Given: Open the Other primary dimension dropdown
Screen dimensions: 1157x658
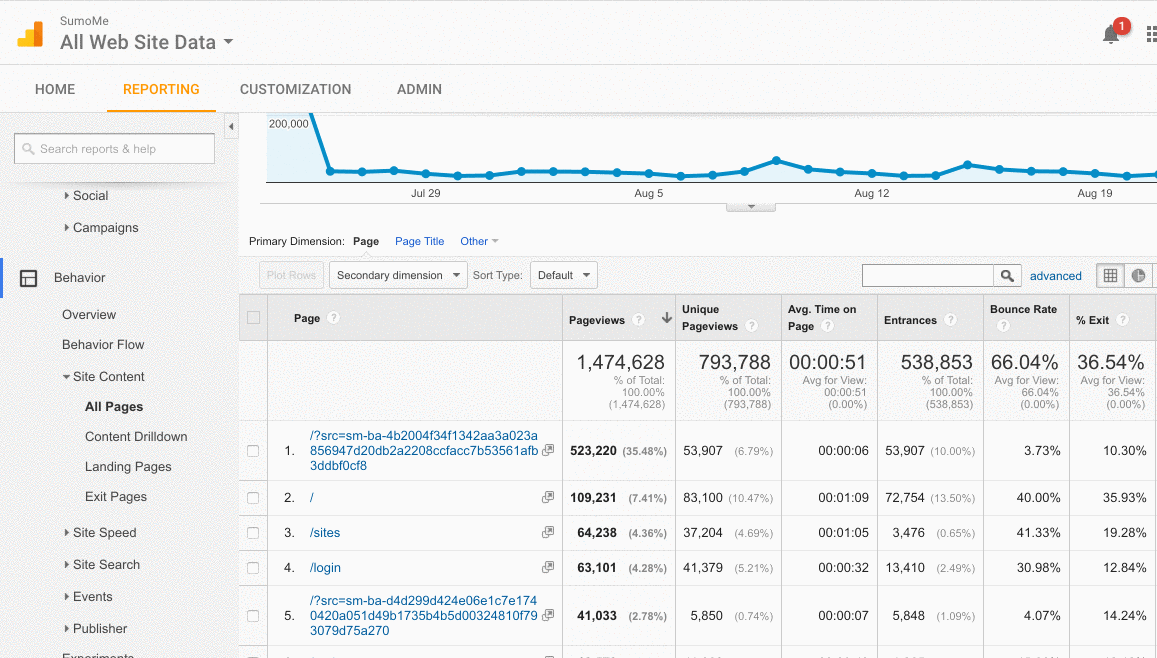Looking at the screenshot, I should pos(479,241).
